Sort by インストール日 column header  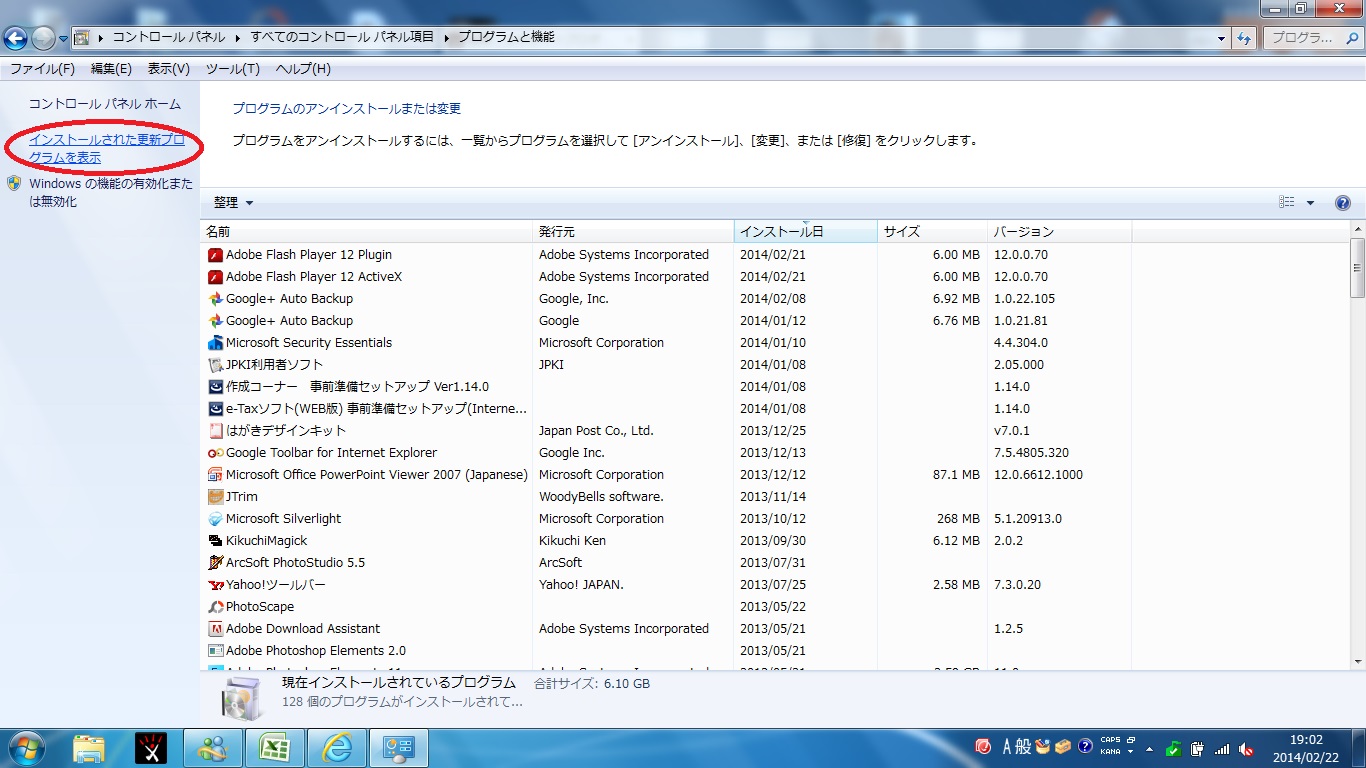pos(805,232)
